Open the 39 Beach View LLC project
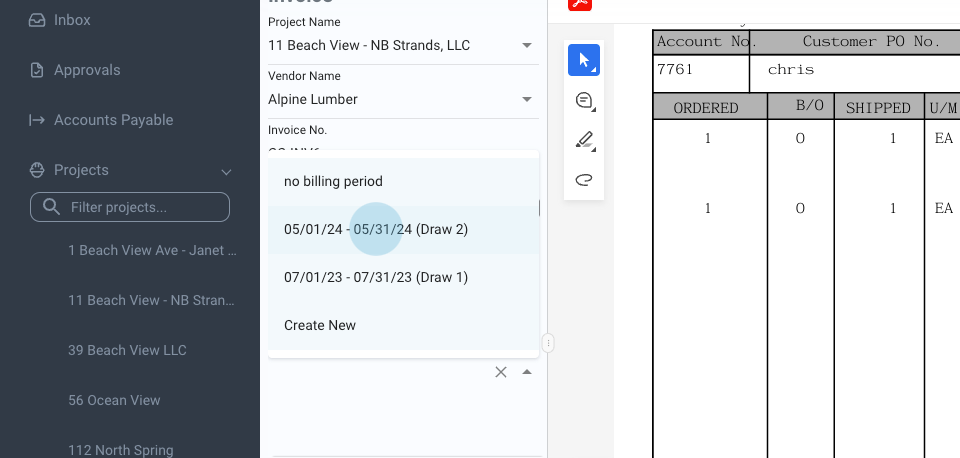 (127, 350)
